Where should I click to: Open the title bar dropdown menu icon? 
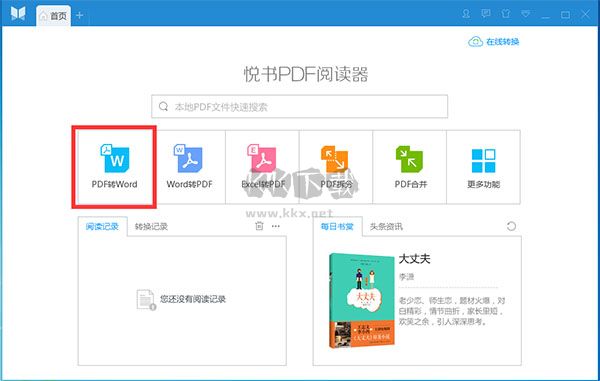click(x=526, y=14)
